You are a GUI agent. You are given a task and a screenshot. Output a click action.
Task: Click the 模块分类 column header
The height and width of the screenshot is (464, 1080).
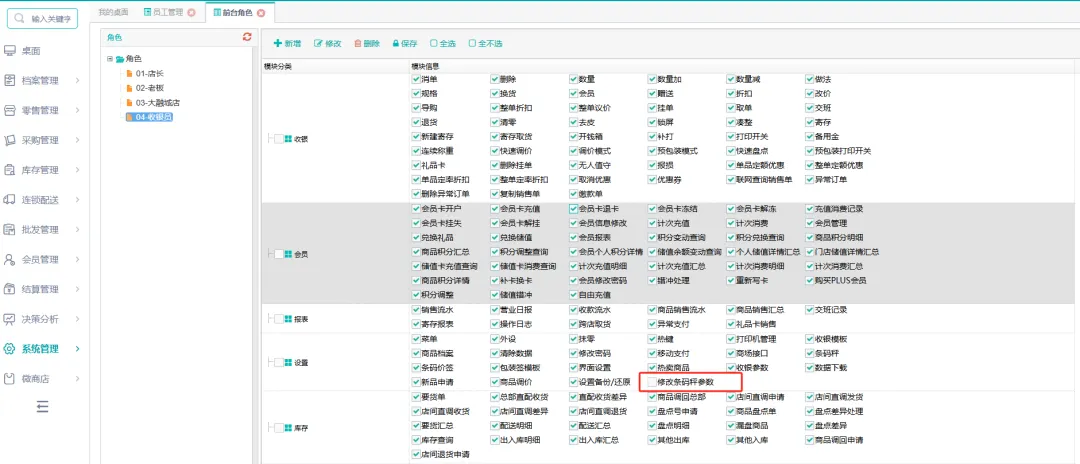click(278, 66)
